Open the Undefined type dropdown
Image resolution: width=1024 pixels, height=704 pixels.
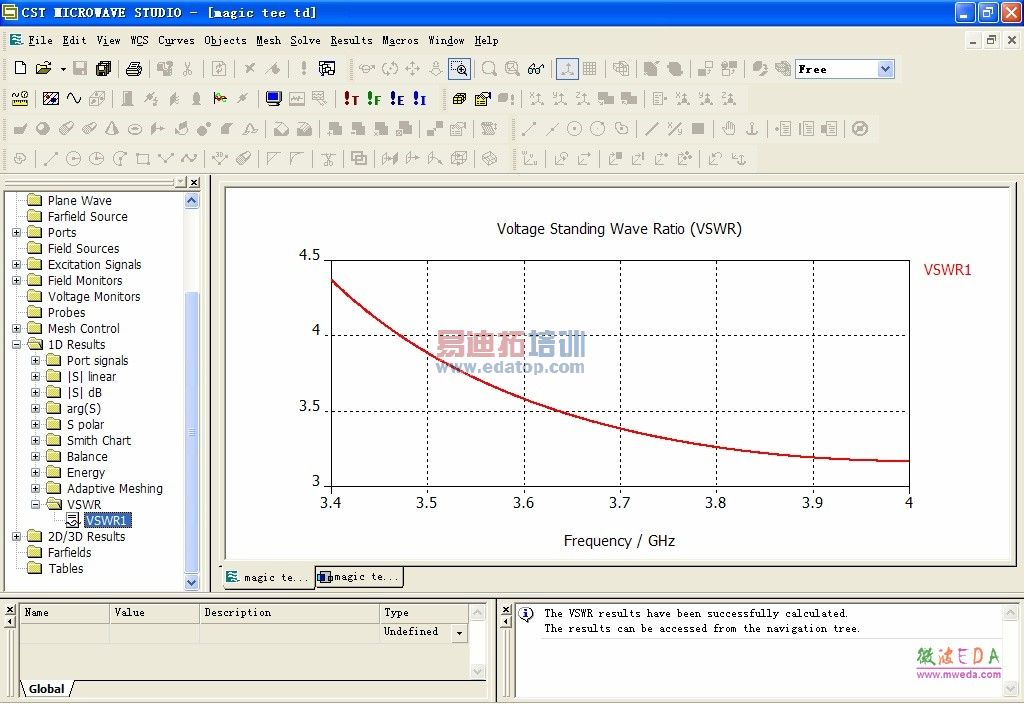tap(460, 633)
